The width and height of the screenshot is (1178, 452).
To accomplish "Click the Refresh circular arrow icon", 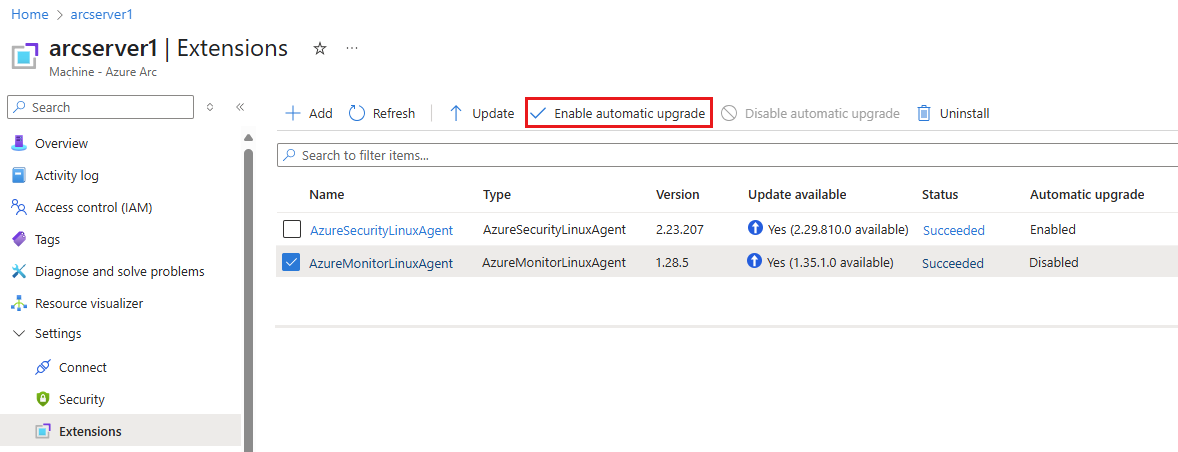I will [x=357, y=113].
